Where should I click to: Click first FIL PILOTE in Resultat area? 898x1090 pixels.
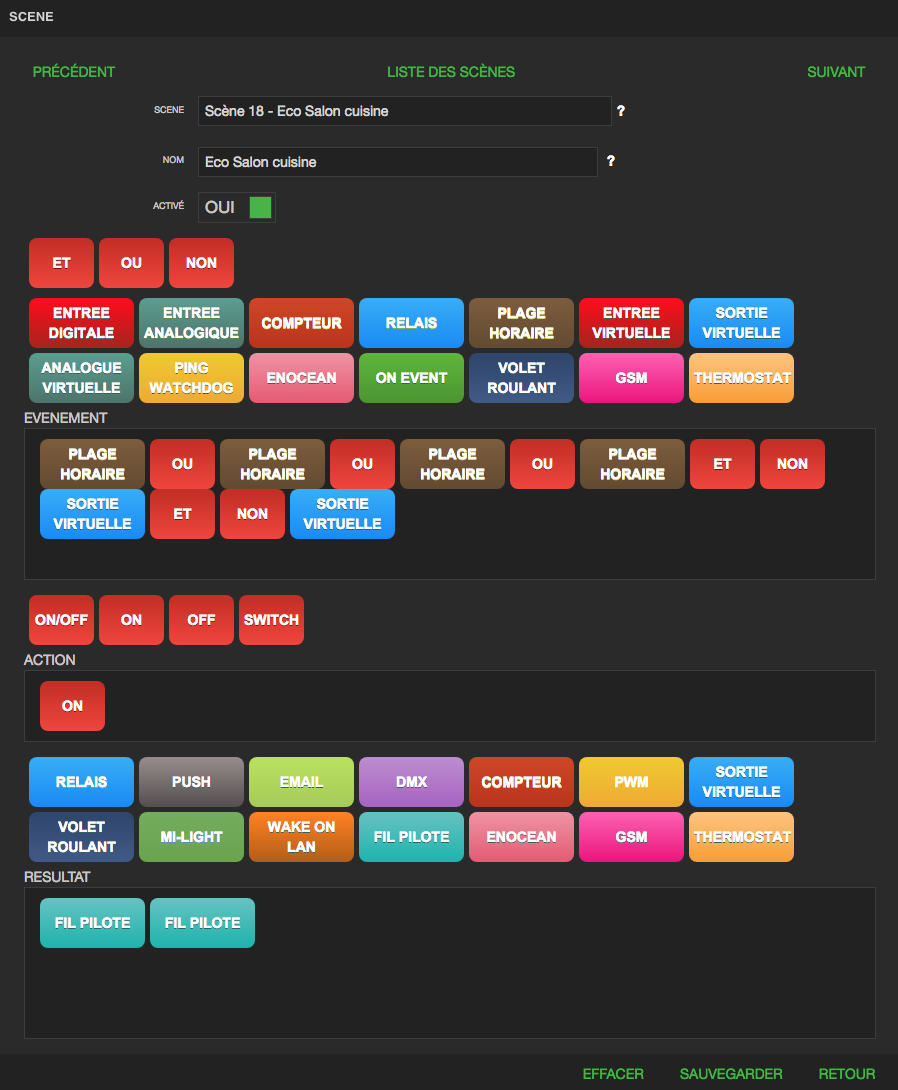[92, 923]
